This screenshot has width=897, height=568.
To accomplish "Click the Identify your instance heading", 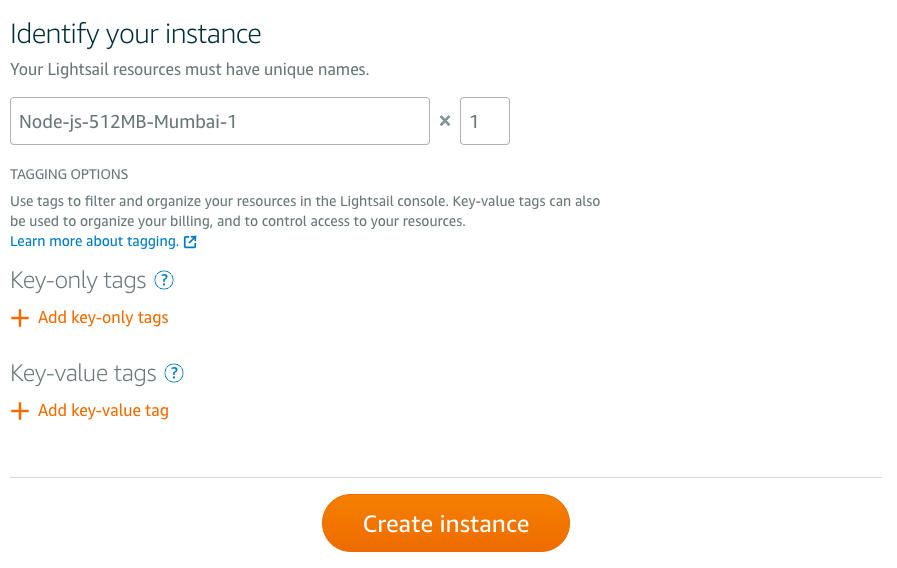I will 135,34.
